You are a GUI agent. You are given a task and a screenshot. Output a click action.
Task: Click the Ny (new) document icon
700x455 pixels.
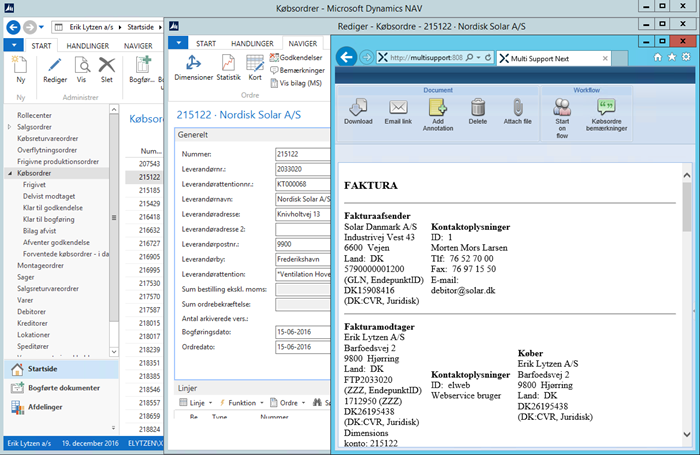point(20,66)
